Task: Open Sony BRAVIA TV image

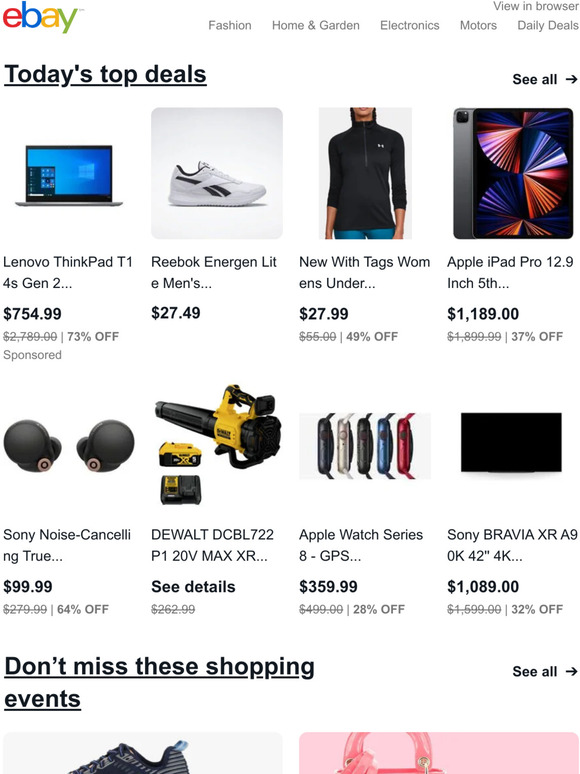Action: [511, 443]
